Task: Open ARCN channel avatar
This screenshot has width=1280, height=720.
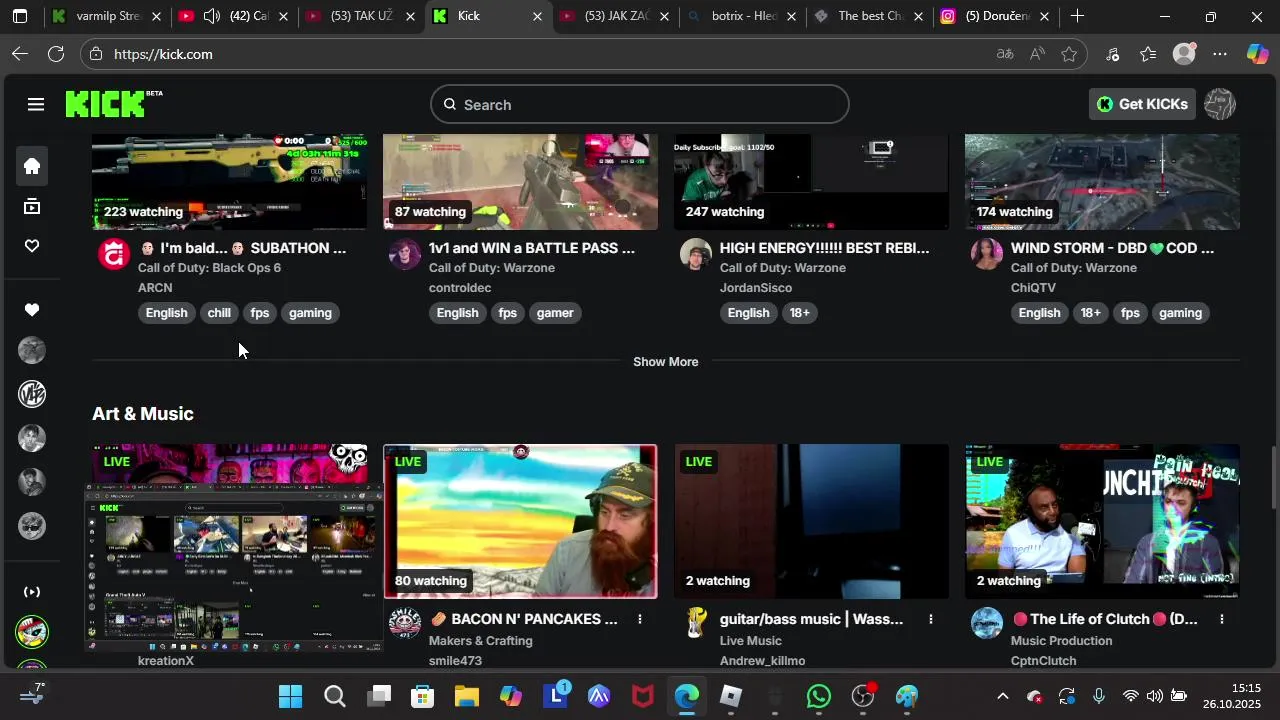Action: pos(114,254)
